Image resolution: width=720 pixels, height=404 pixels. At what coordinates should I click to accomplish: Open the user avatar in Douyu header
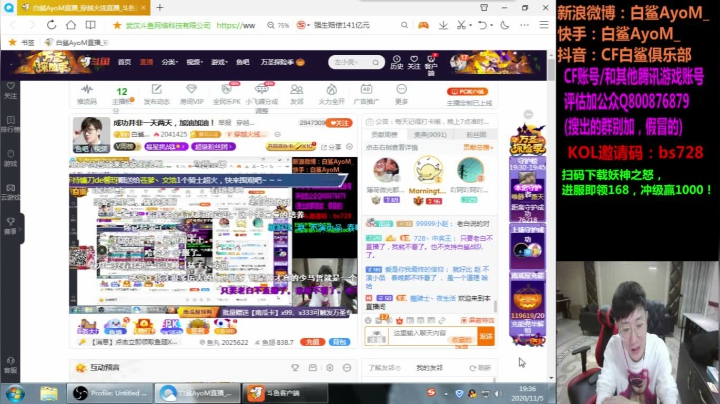459,62
